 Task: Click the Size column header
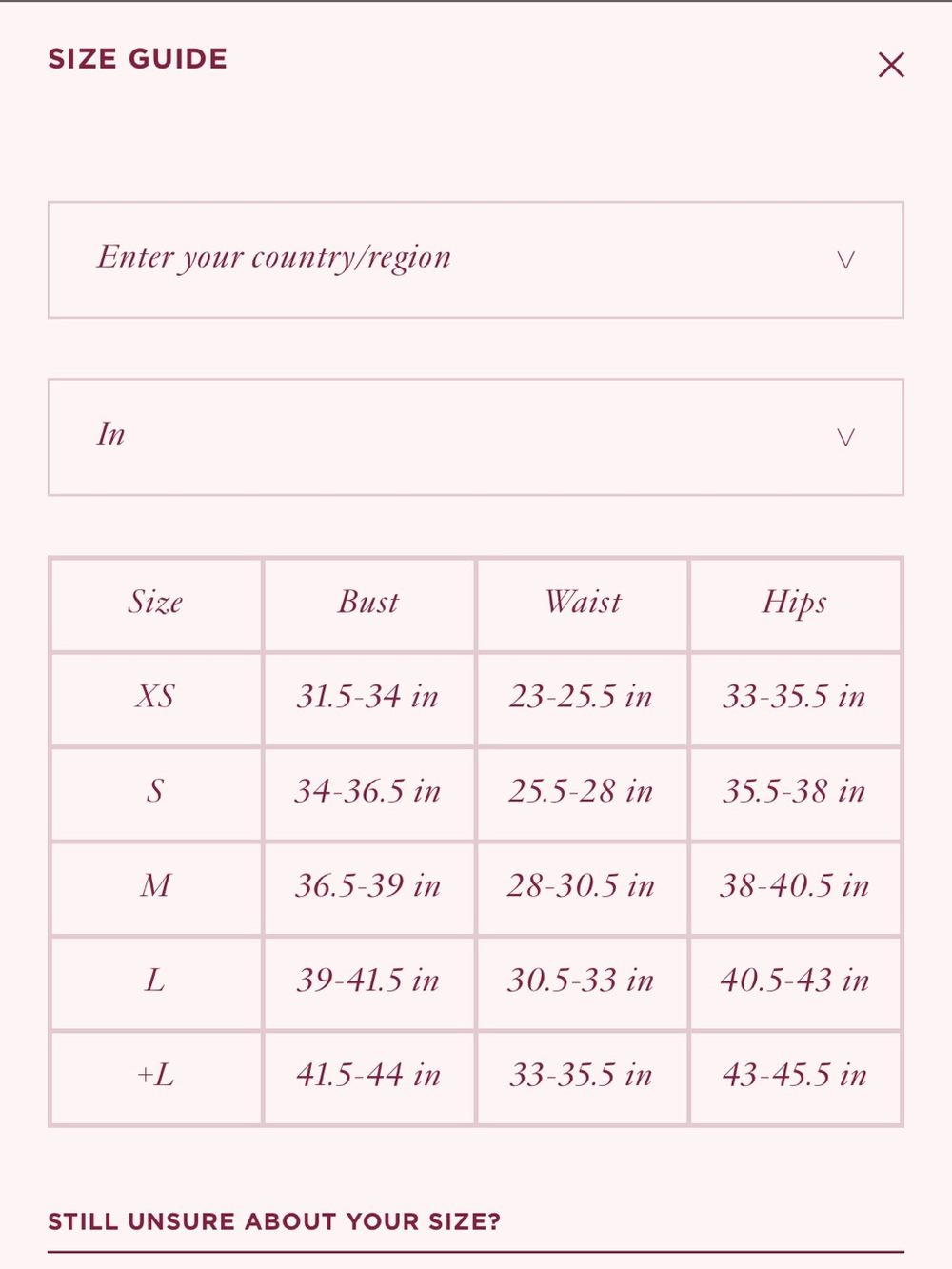tap(155, 602)
